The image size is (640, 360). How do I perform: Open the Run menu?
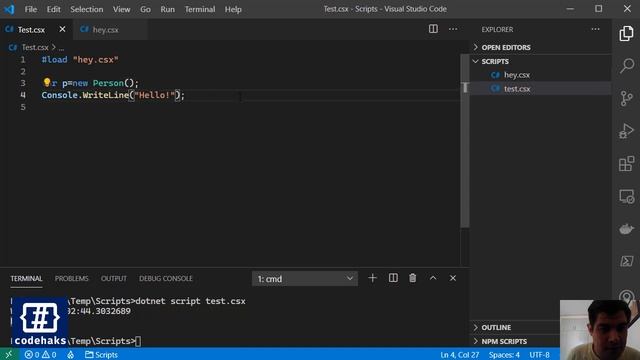(x=167, y=9)
